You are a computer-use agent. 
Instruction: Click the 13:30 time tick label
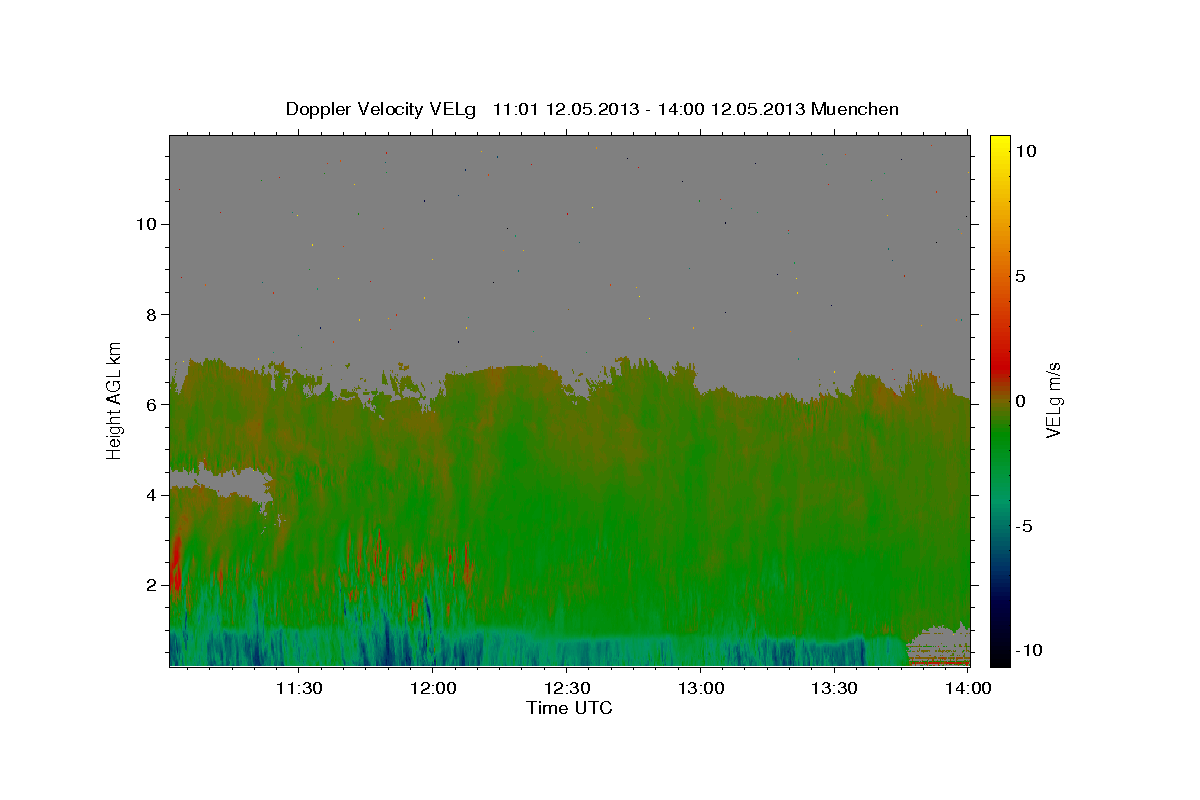[835, 688]
